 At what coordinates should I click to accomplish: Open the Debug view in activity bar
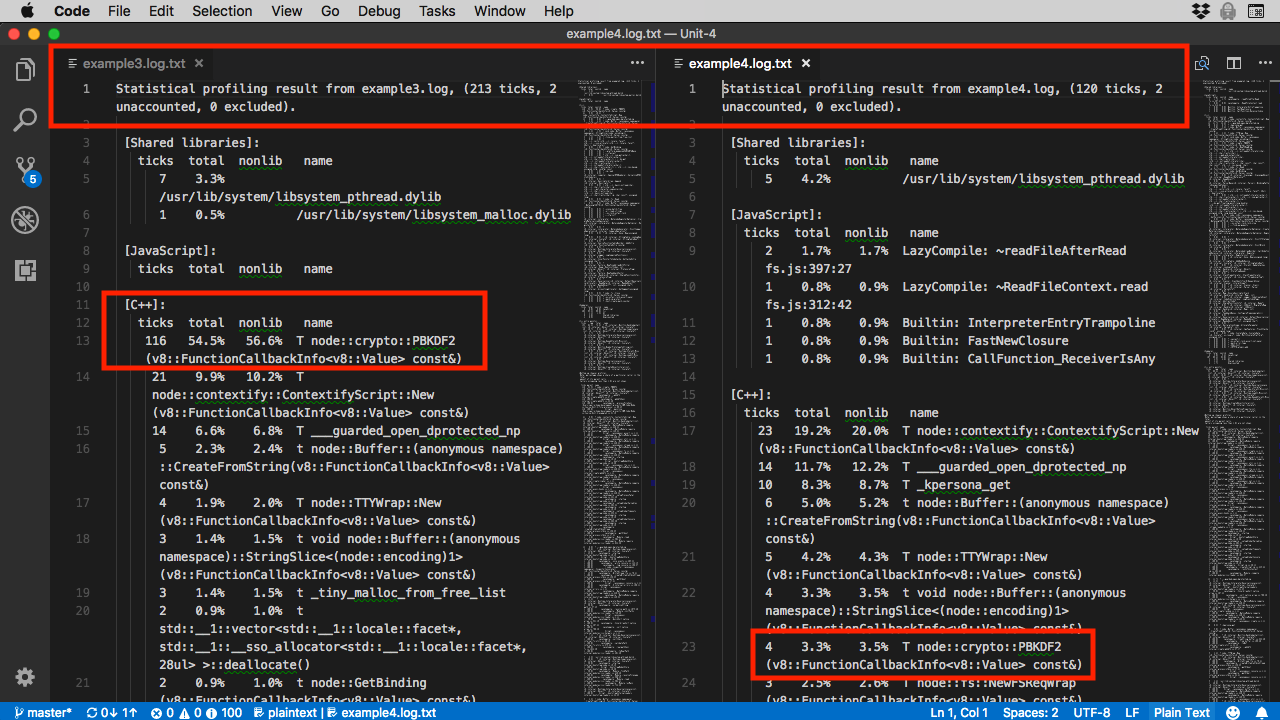pos(25,220)
